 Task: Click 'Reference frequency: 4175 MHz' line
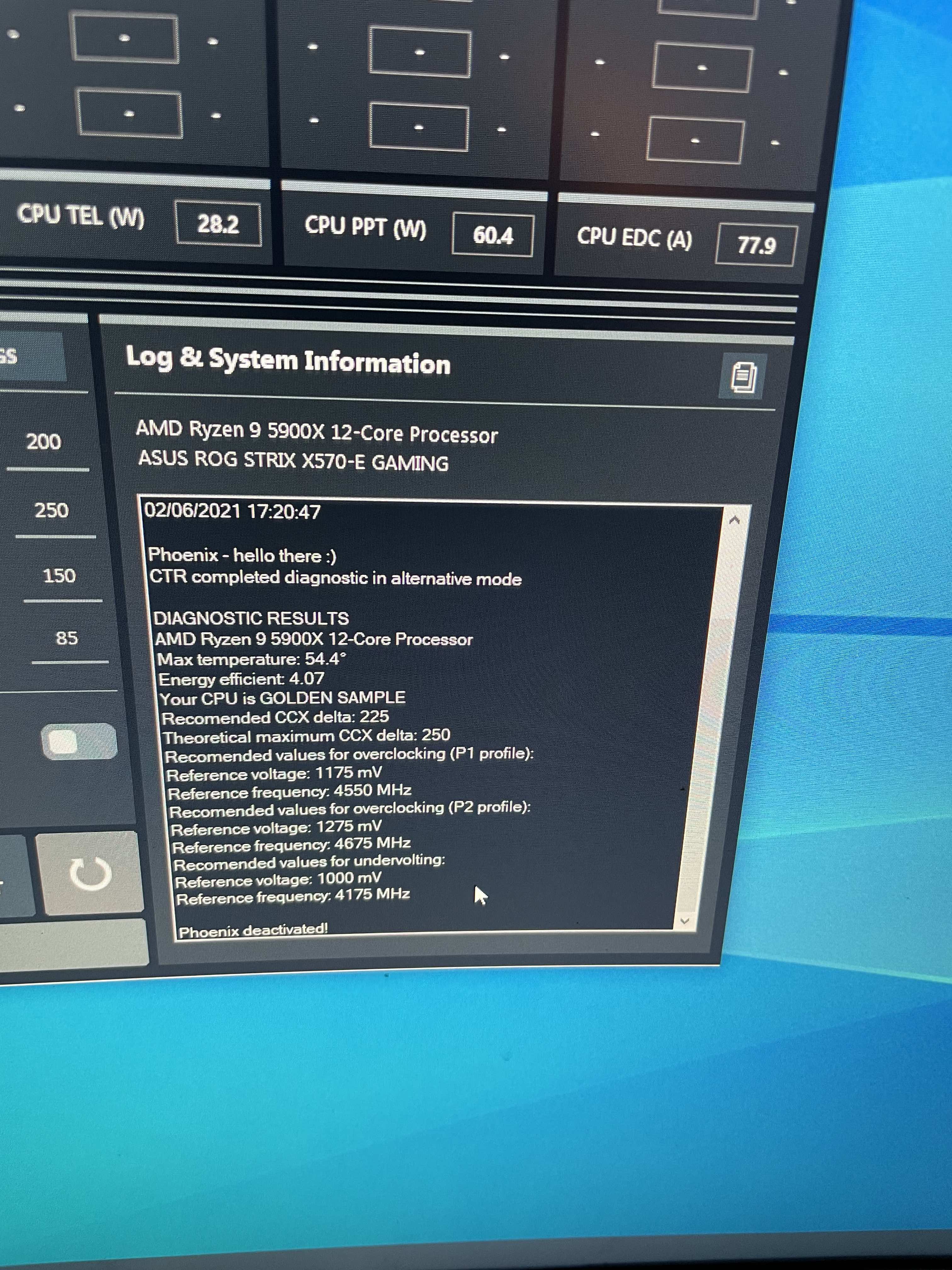(x=293, y=896)
